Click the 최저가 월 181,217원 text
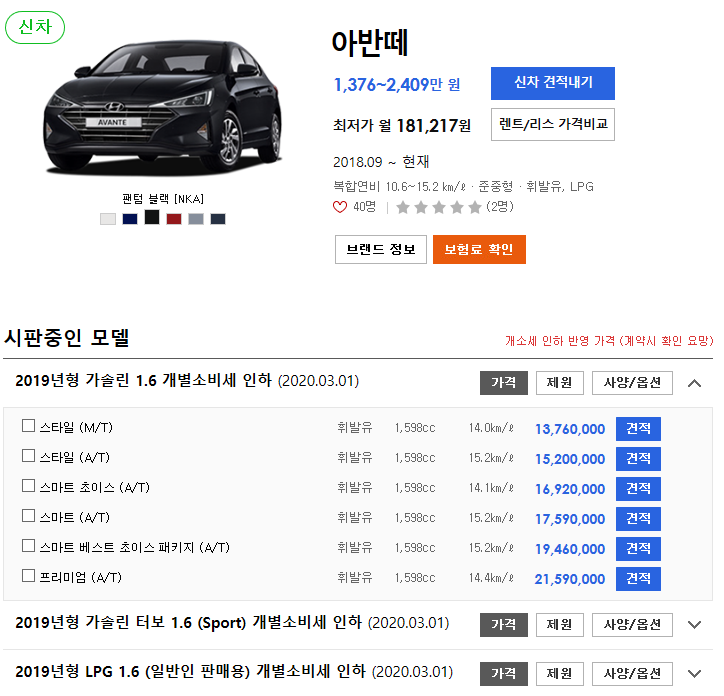724x696 pixels. [x=402, y=126]
